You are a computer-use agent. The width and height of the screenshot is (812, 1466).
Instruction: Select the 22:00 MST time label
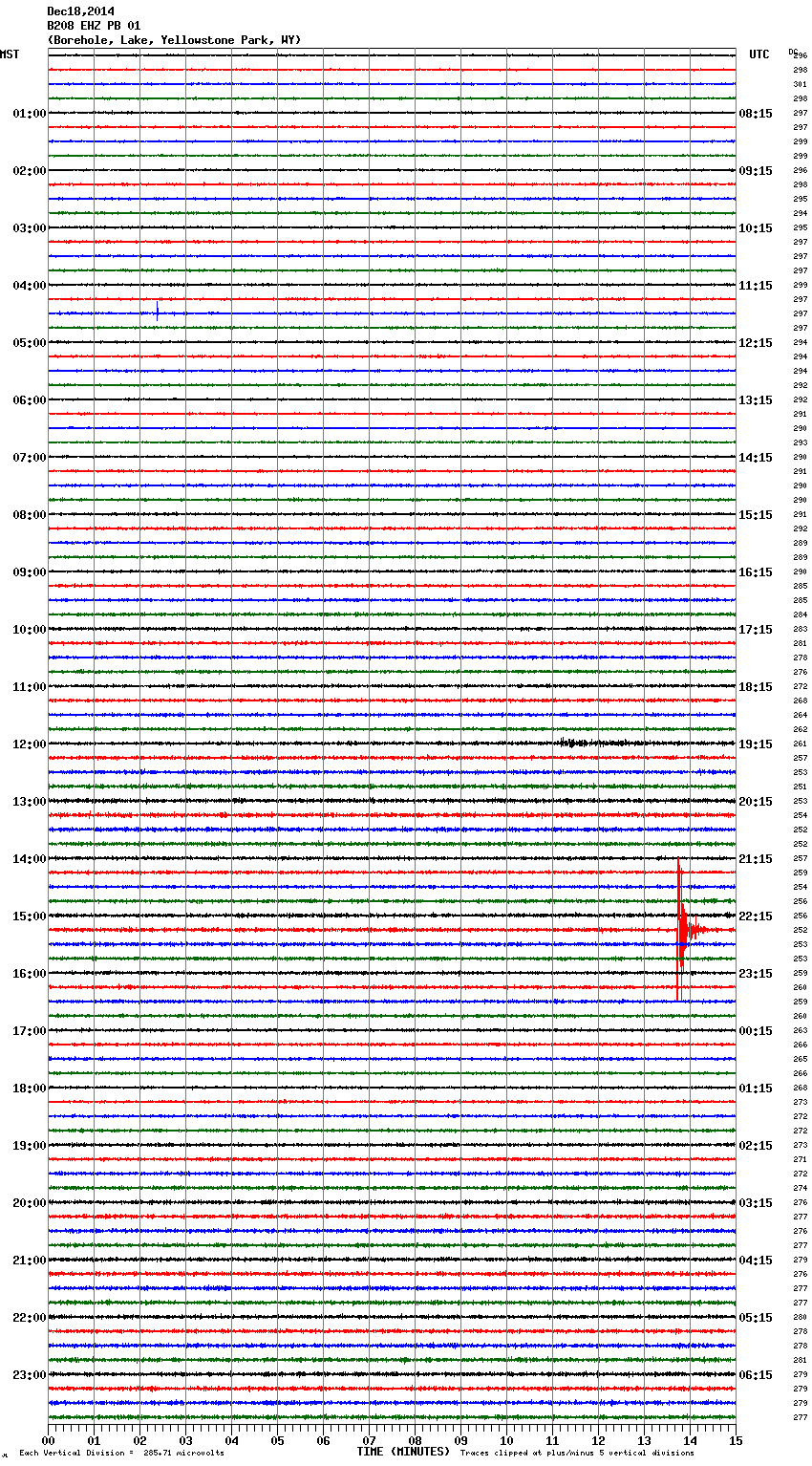[30, 1318]
